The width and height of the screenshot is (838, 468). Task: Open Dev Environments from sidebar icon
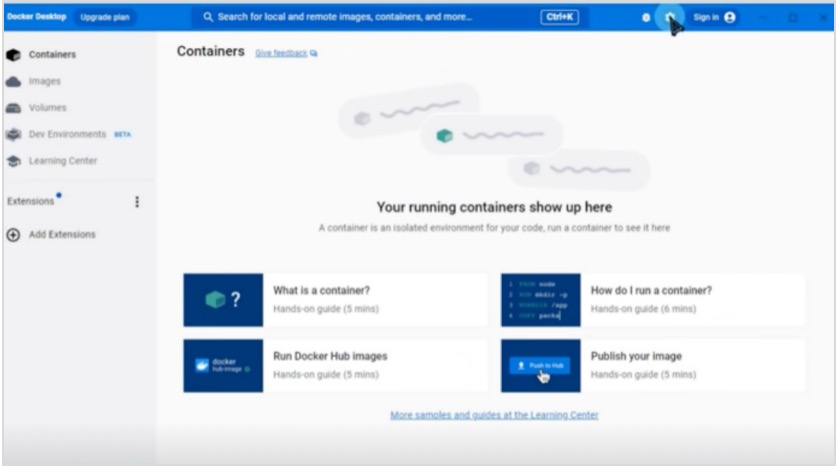coord(14,134)
